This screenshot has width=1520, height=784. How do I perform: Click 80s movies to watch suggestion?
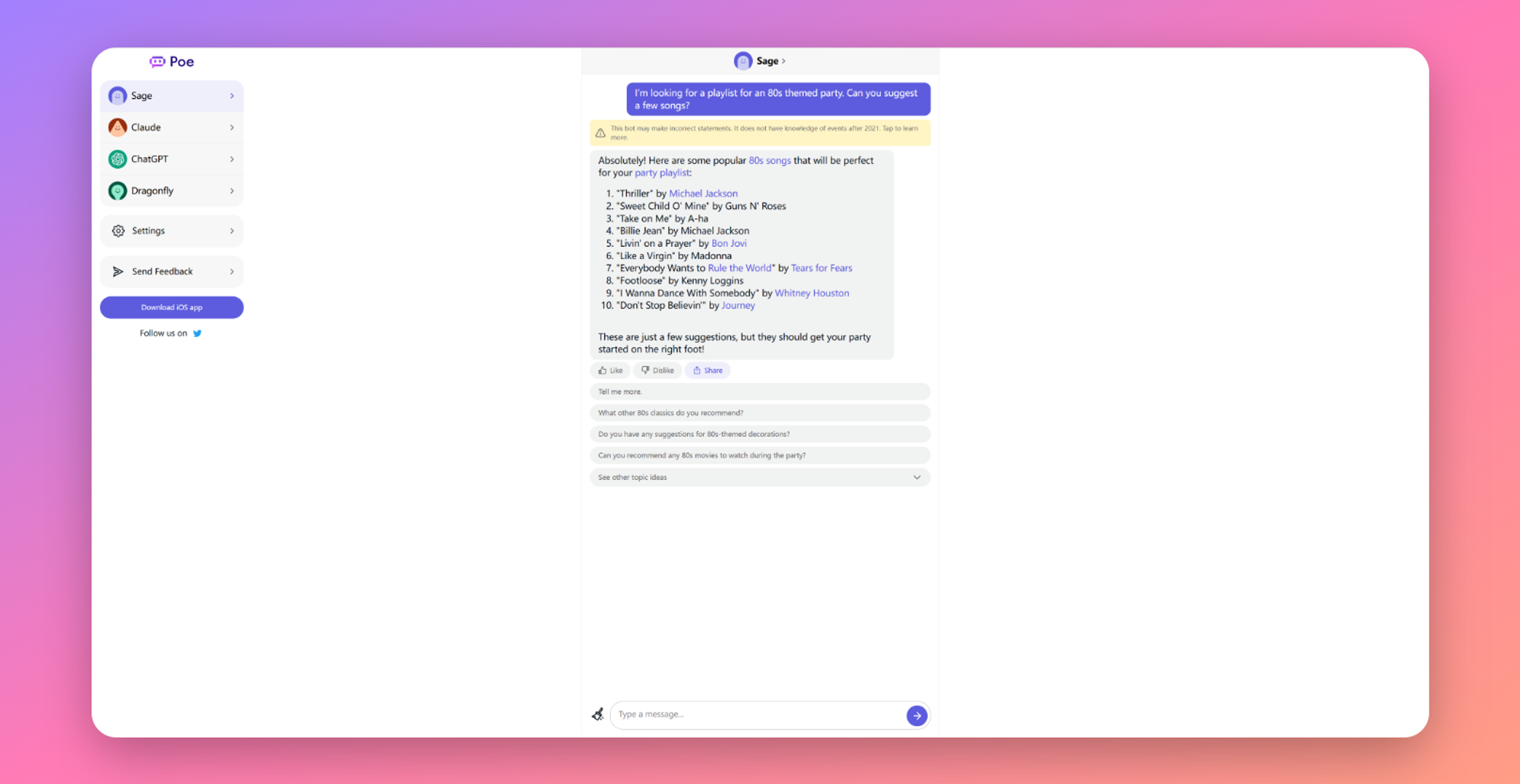(x=760, y=456)
